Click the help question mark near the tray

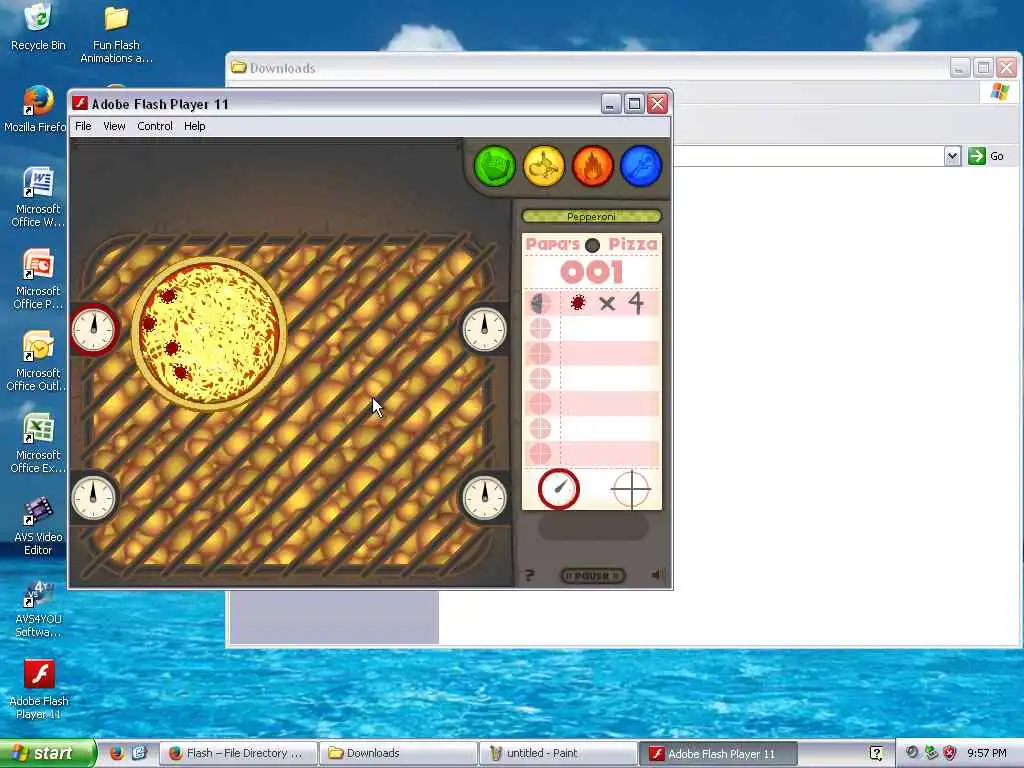(x=876, y=753)
